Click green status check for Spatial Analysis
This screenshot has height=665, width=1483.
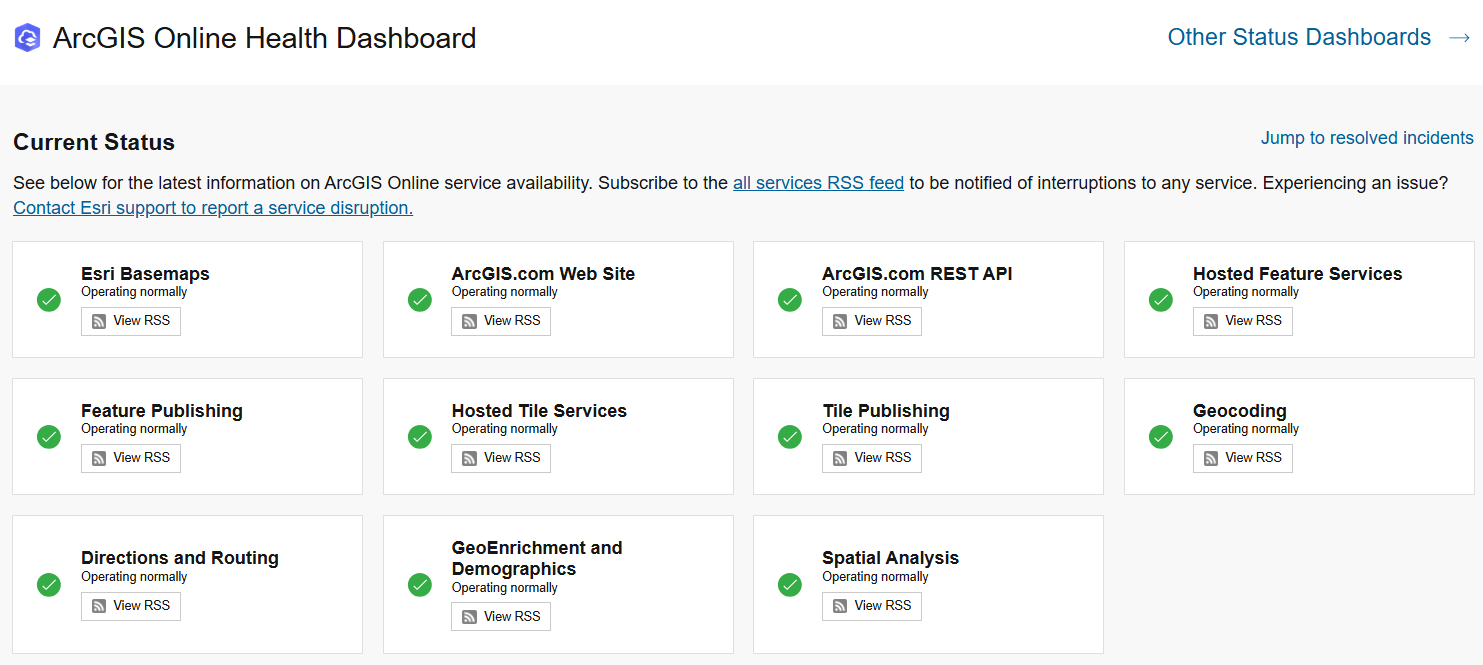(x=790, y=584)
